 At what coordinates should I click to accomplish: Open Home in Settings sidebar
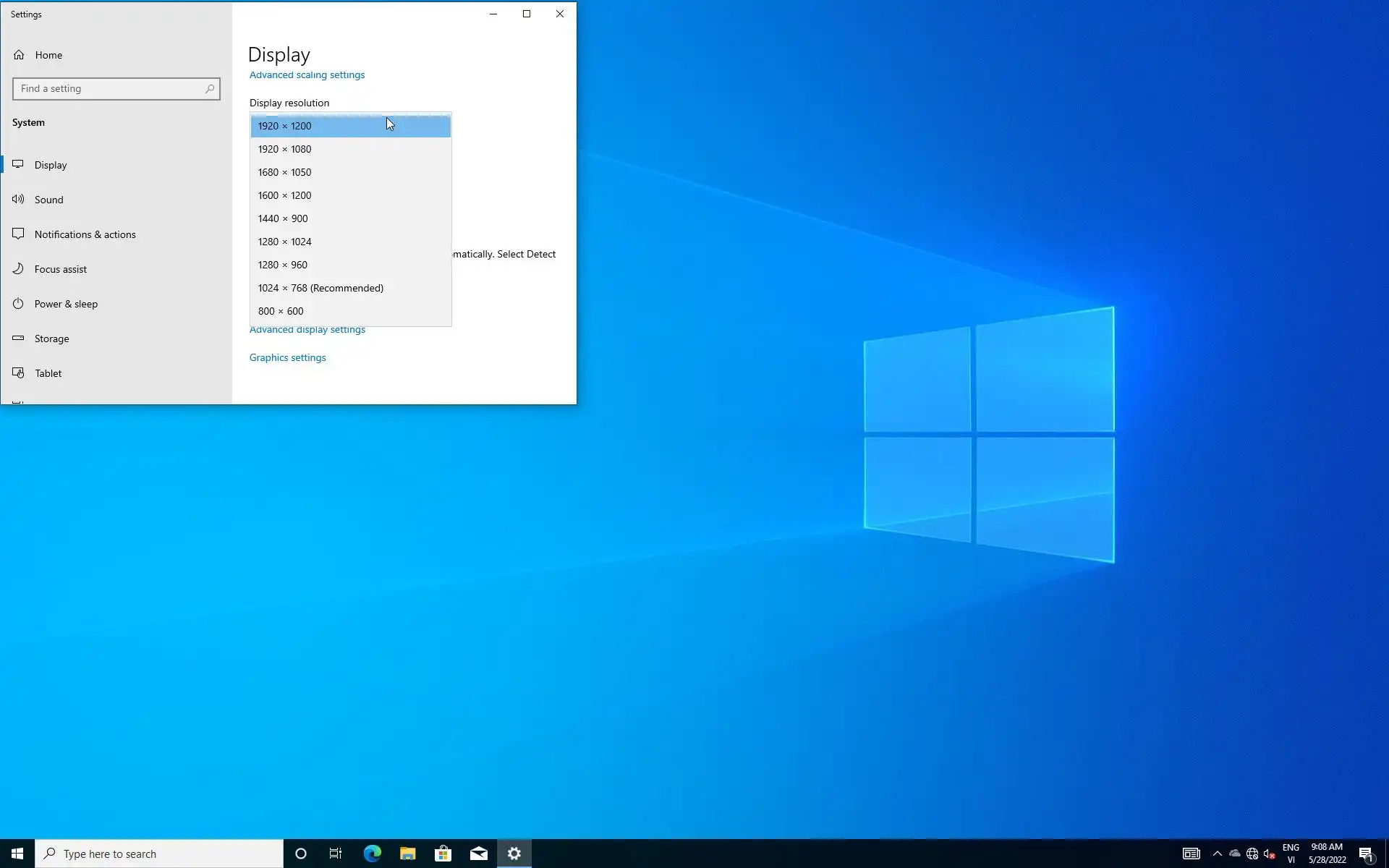[48, 55]
